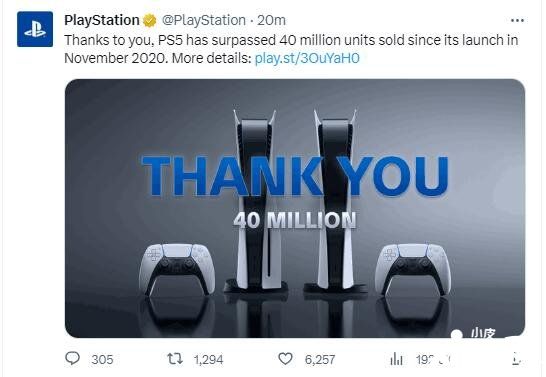Open the view analytics bar chart icon
The height and width of the screenshot is (377, 546).
[396, 359]
